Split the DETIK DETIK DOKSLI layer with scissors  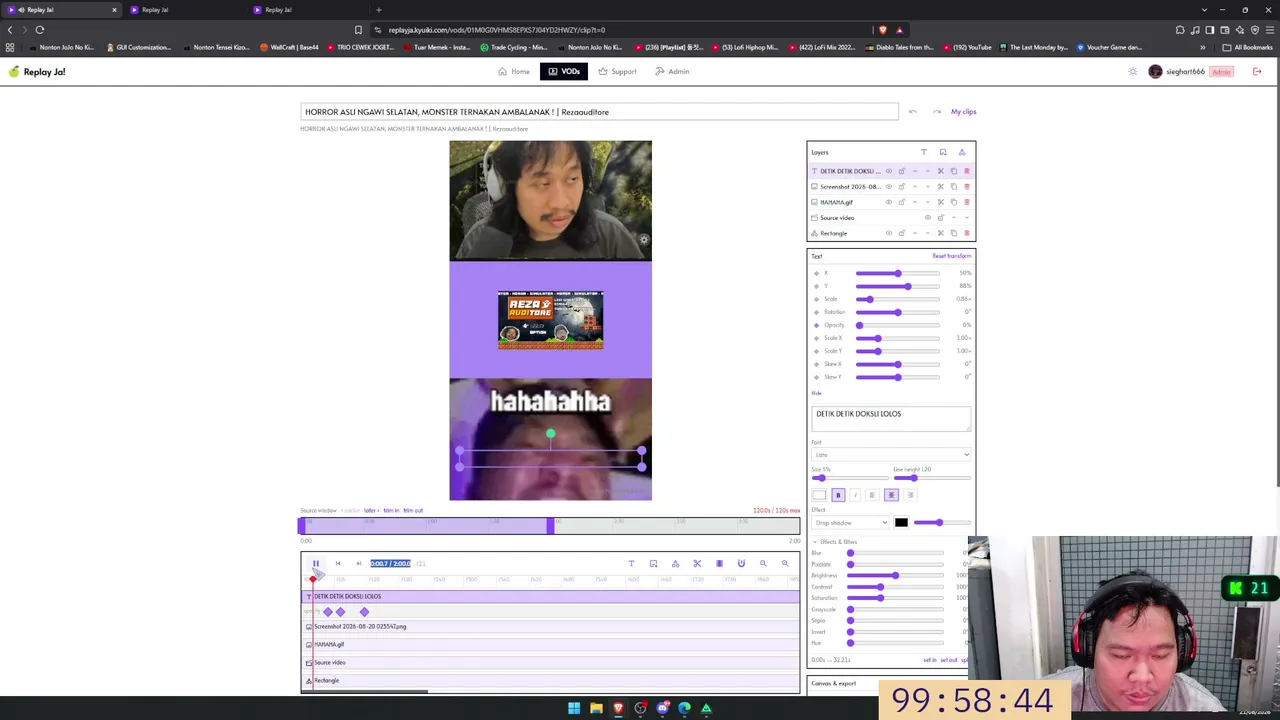(x=940, y=171)
